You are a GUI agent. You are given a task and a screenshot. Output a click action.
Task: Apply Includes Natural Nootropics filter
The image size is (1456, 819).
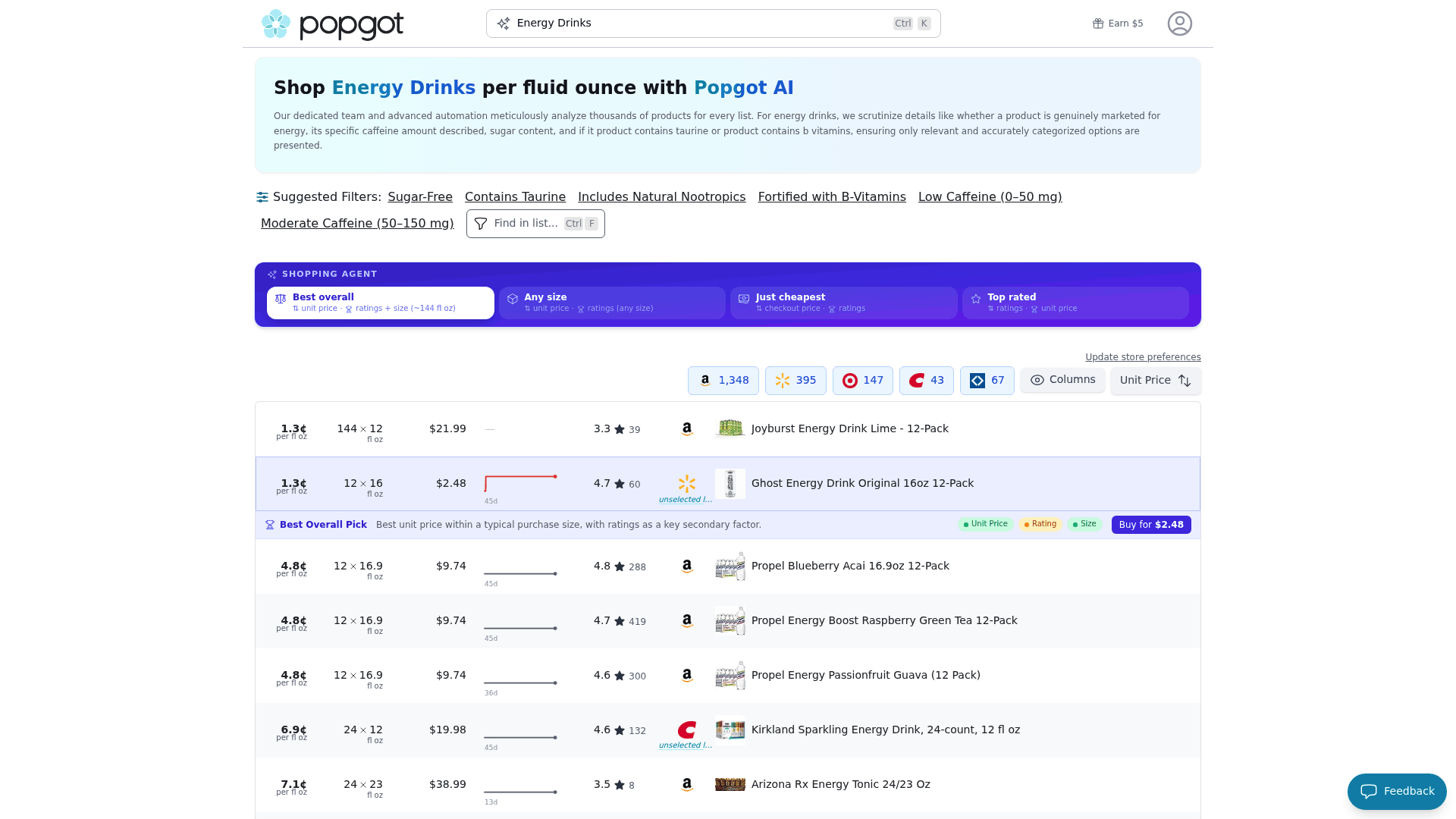pos(661,197)
